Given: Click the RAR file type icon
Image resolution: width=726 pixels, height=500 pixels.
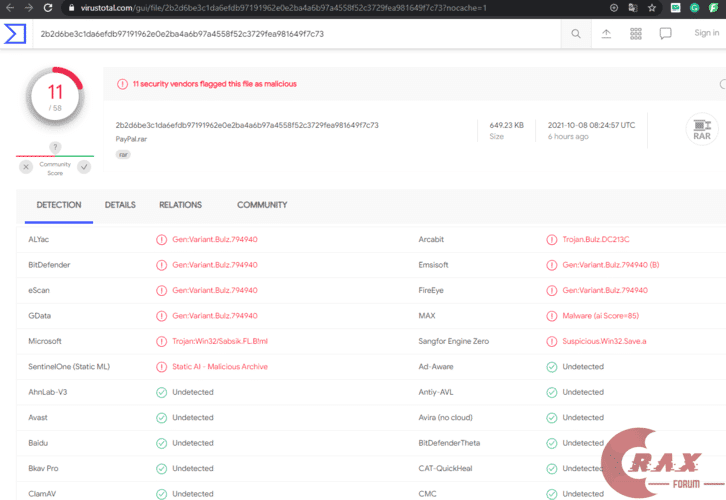Looking at the screenshot, I should tap(702, 130).
